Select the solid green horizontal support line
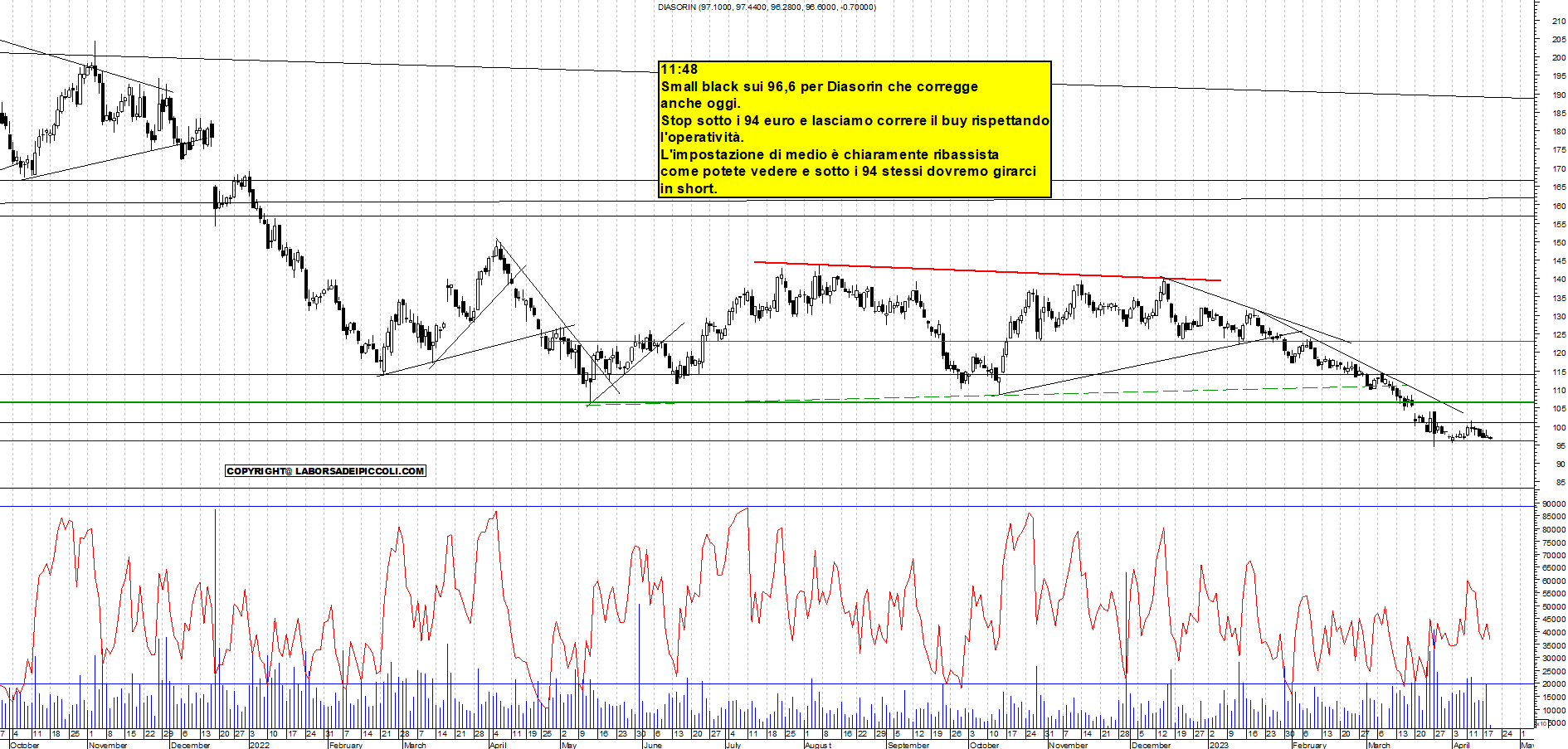 click(x=767, y=402)
